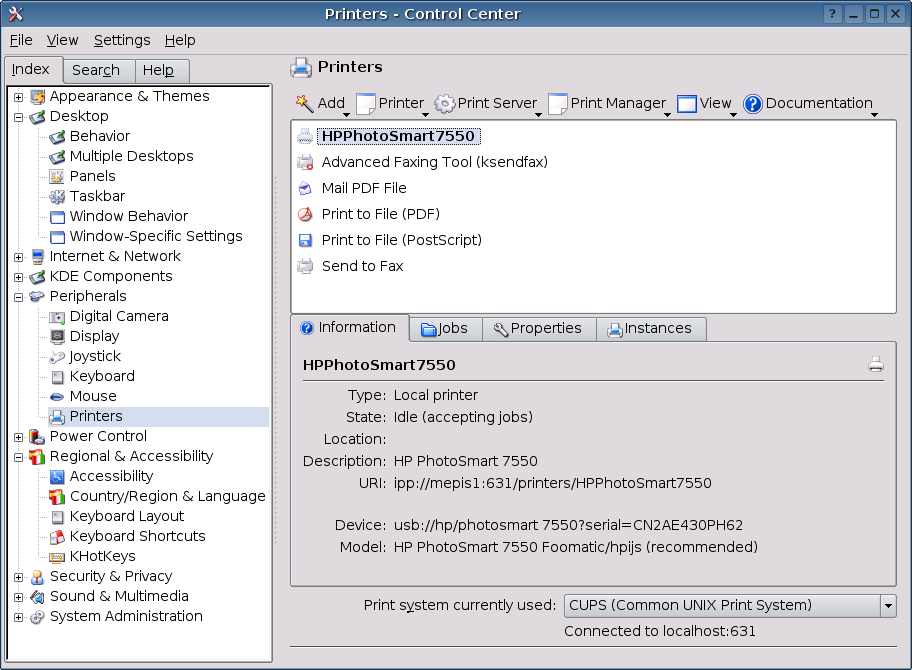Click the Power Control category icon
The height and width of the screenshot is (670, 912).
[x=37, y=437]
